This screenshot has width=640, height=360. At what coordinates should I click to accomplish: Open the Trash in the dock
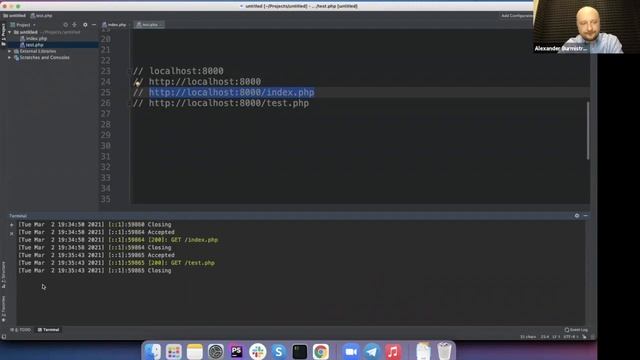pyautogui.click(x=444, y=351)
